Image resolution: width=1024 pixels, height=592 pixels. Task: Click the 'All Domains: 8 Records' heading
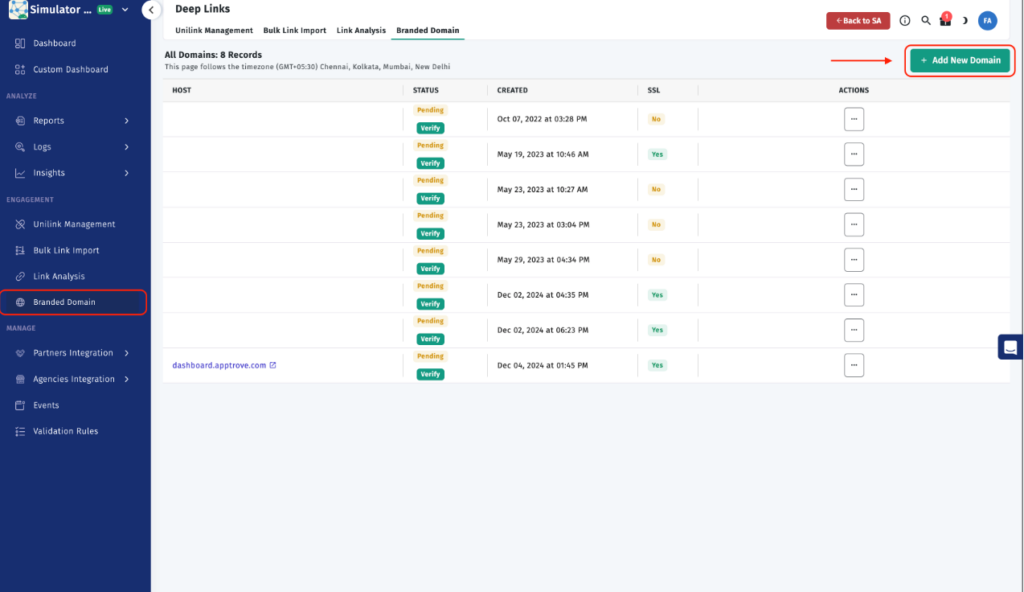(x=213, y=55)
